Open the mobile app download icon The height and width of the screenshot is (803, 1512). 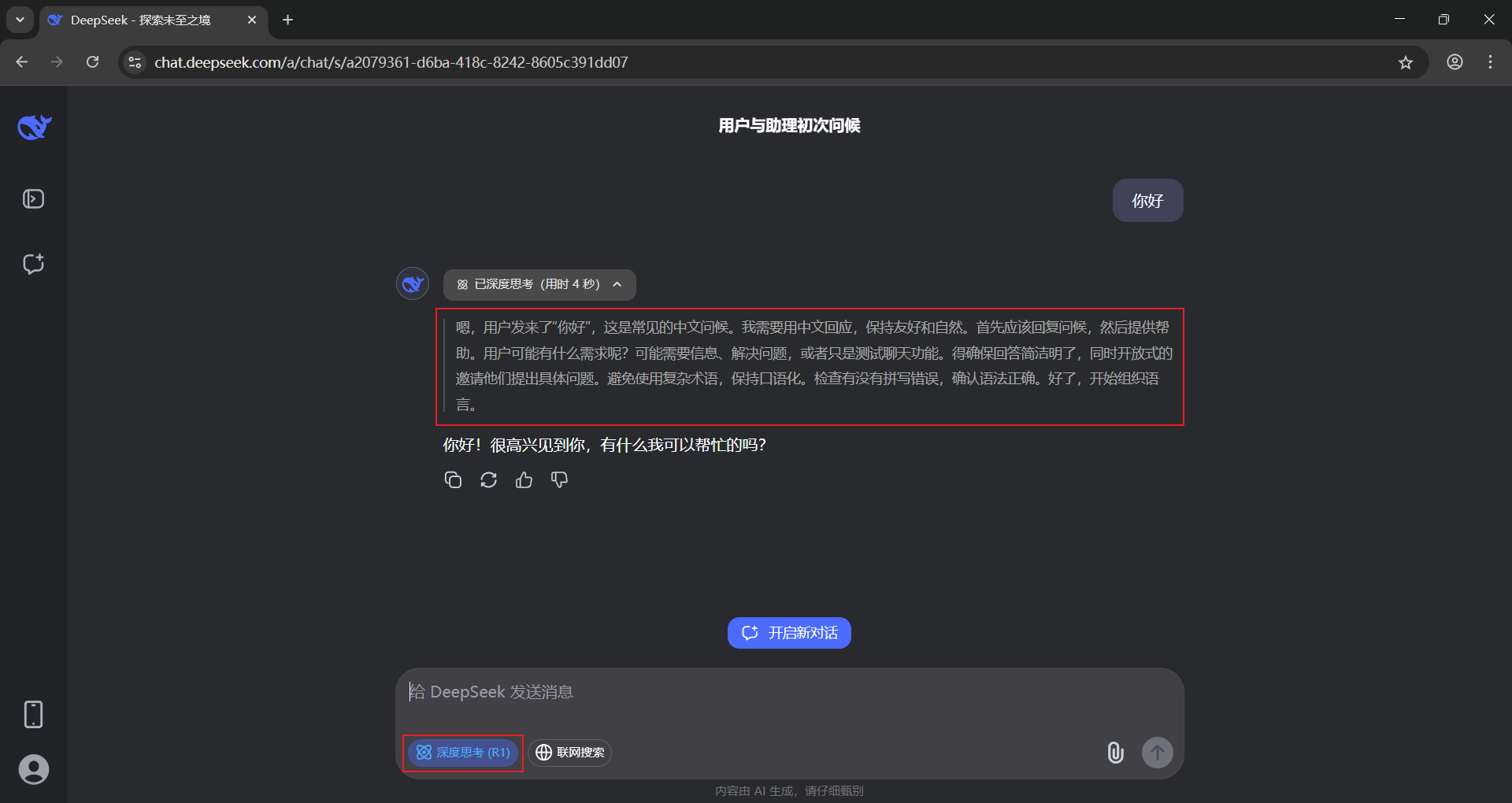click(33, 714)
